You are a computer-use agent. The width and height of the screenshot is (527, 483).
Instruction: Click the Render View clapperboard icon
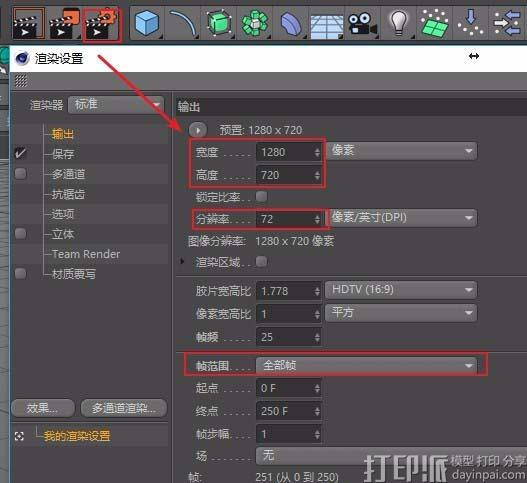tap(29, 24)
